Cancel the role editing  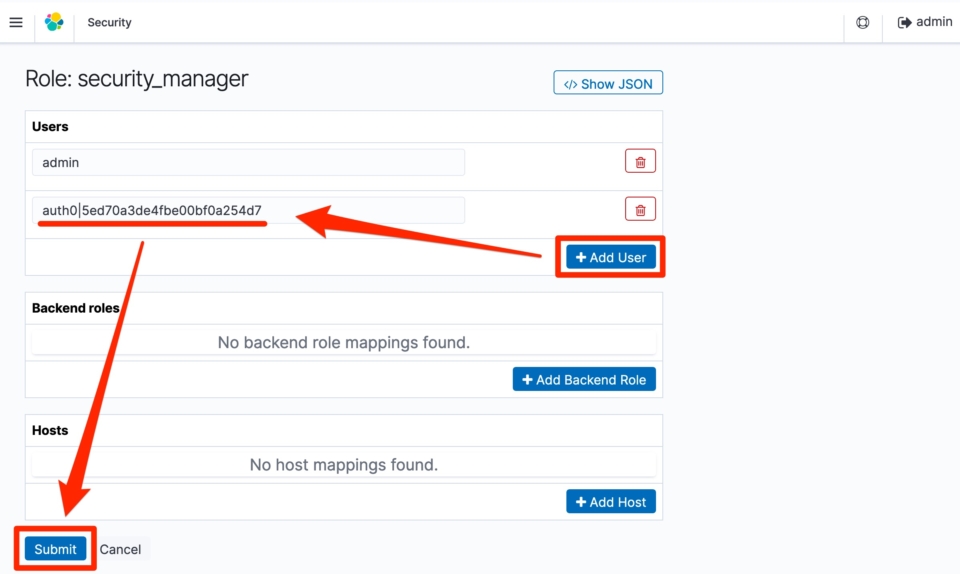coord(121,550)
